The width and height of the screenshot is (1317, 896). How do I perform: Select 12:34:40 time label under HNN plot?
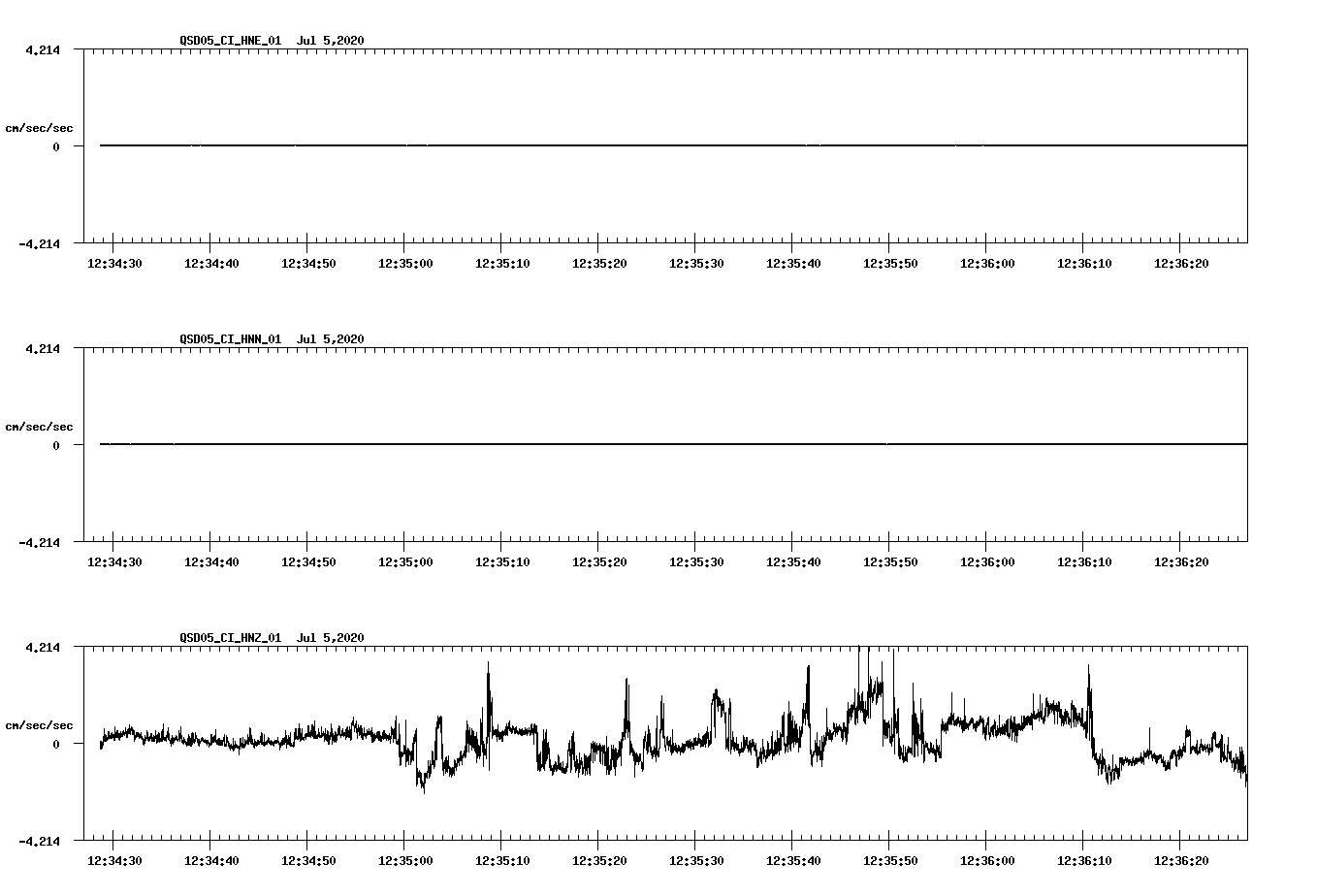(211, 562)
